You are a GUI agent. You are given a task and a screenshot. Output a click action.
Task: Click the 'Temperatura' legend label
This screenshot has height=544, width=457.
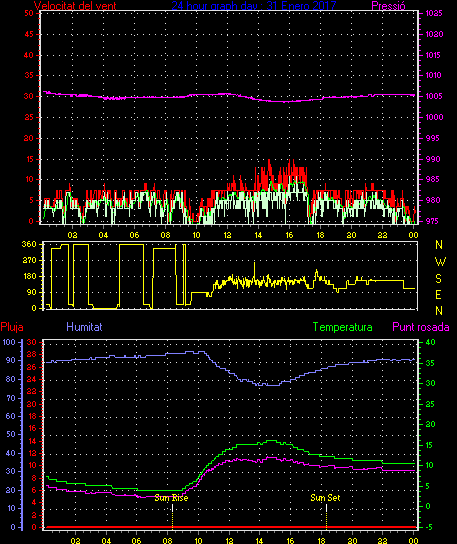point(342,327)
